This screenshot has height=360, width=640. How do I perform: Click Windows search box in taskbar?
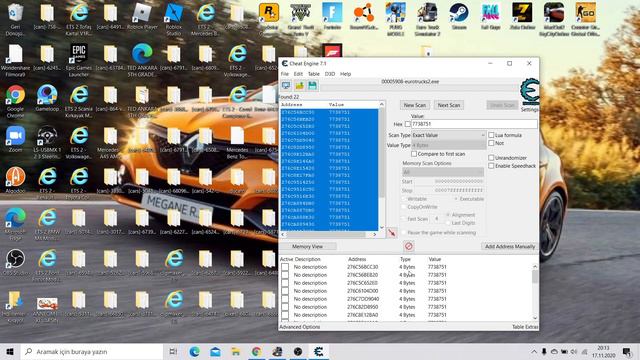92,351
